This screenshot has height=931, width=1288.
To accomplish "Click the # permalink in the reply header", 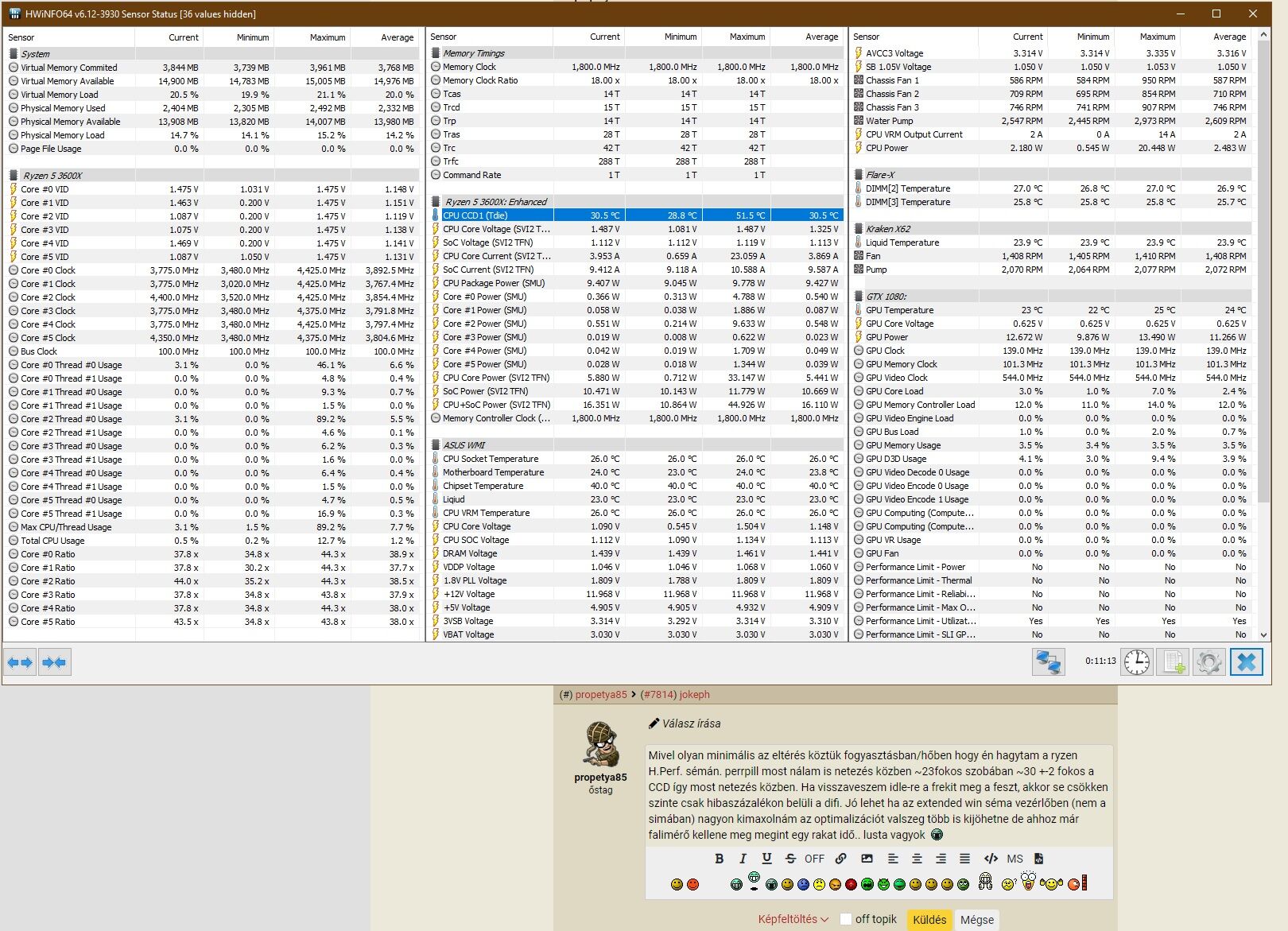I will (566, 695).
